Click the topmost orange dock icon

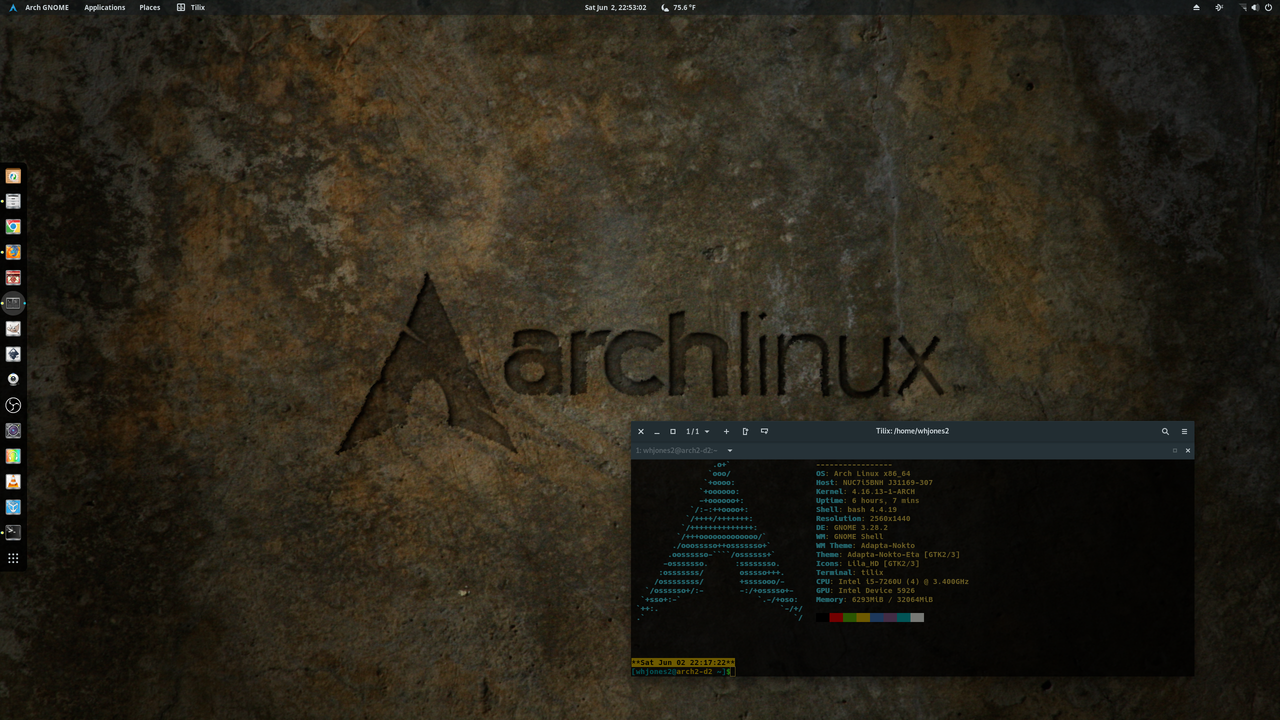(13, 176)
